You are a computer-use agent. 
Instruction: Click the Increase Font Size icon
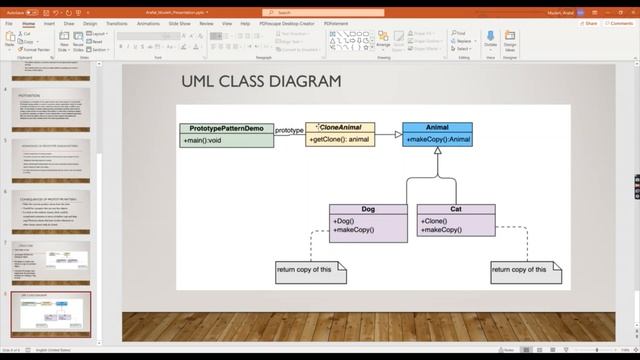[x=184, y=36]
